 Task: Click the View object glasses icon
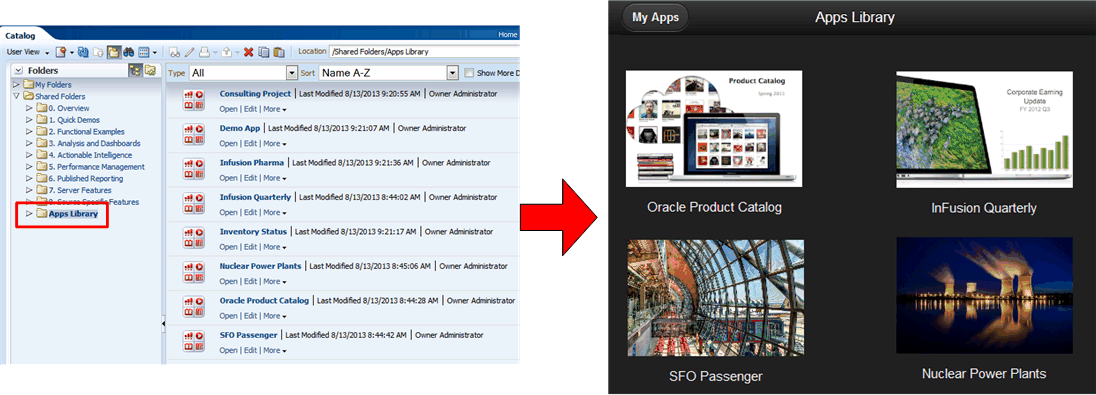[175, 52]
